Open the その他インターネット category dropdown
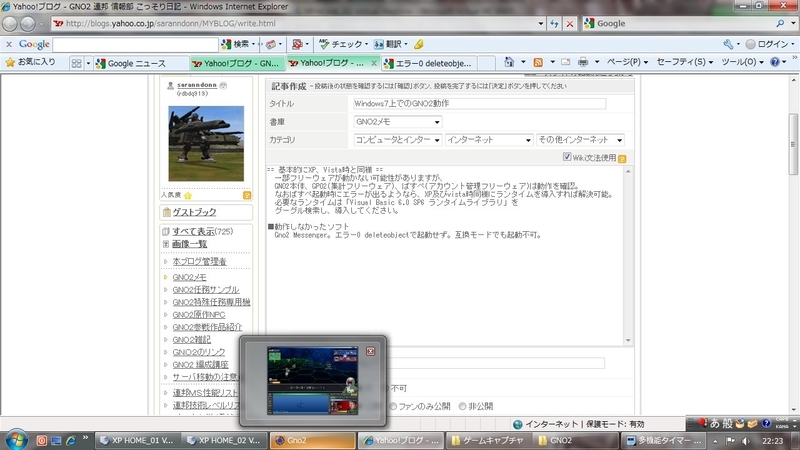800x450 pixels. pyautogui.click(x=580, y=140)
